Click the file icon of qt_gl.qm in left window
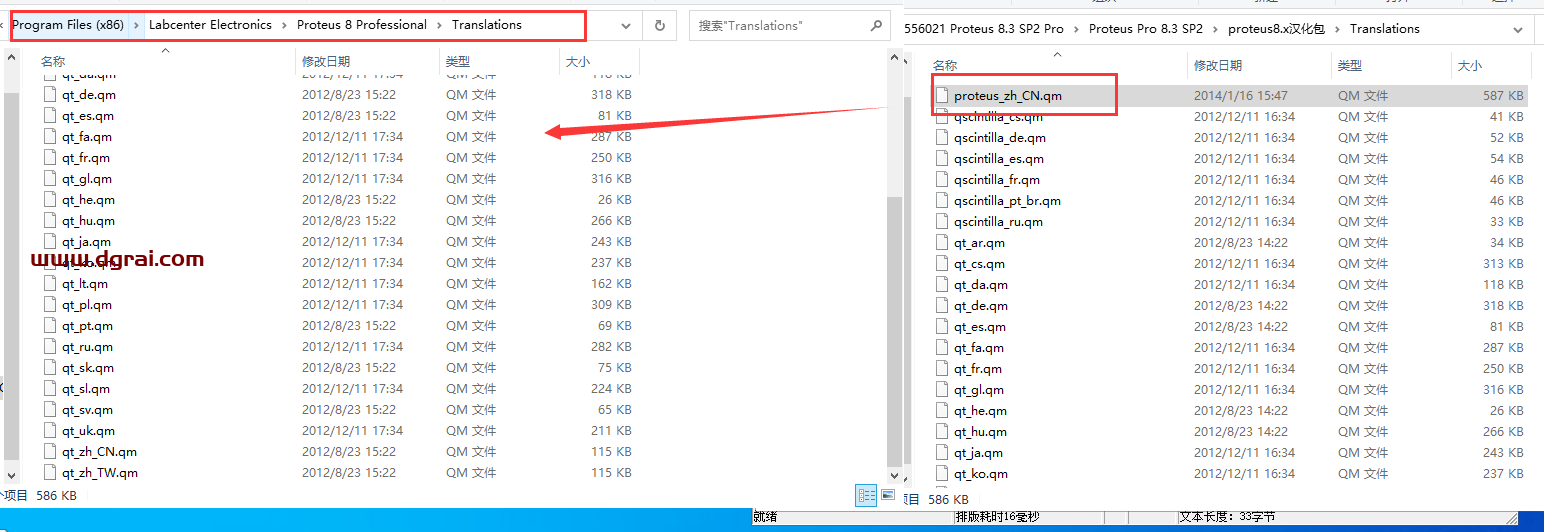 pos(52,179)
